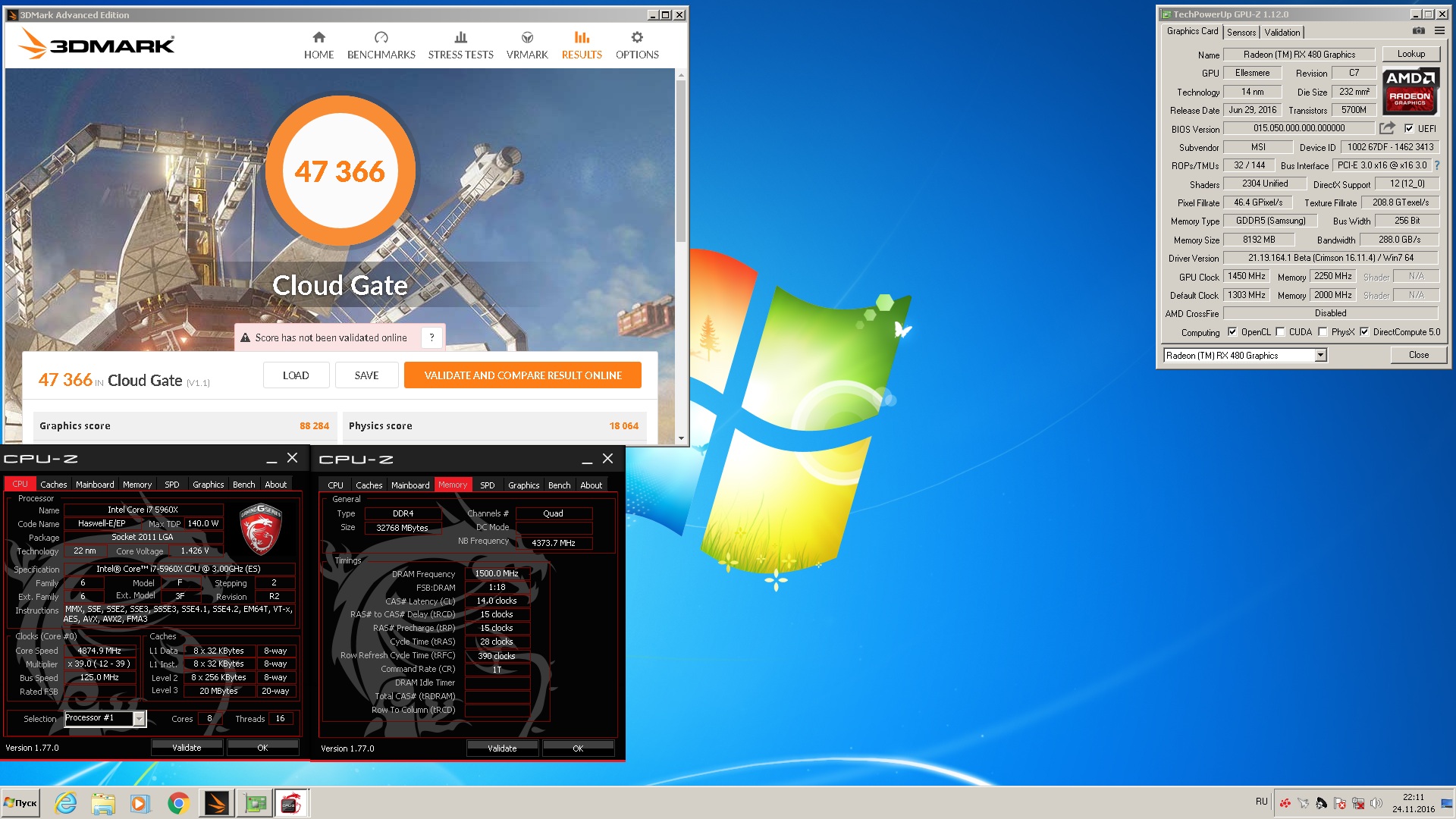Click Validate in the right CPU-Z window

[502, 748]
